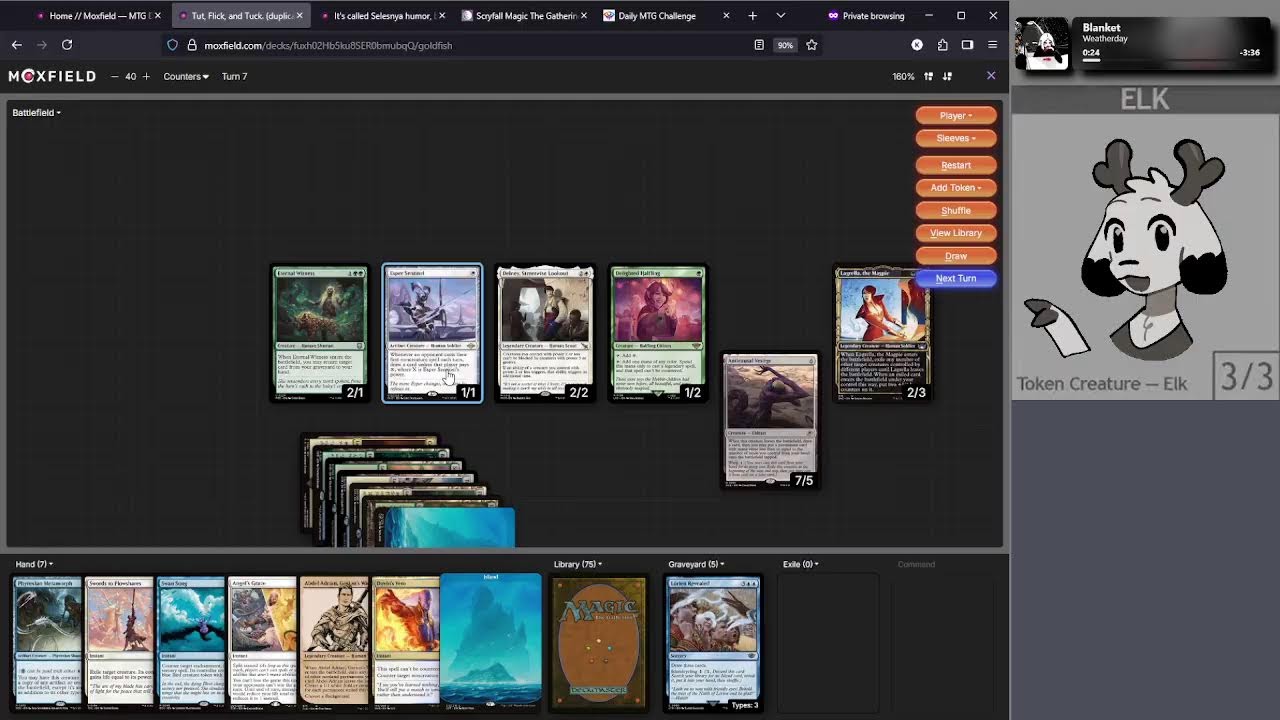The height and width of the screenshot is (720, 1280).
Task: Select Delighted Halfling card
Action: click(x=658, y=334)
